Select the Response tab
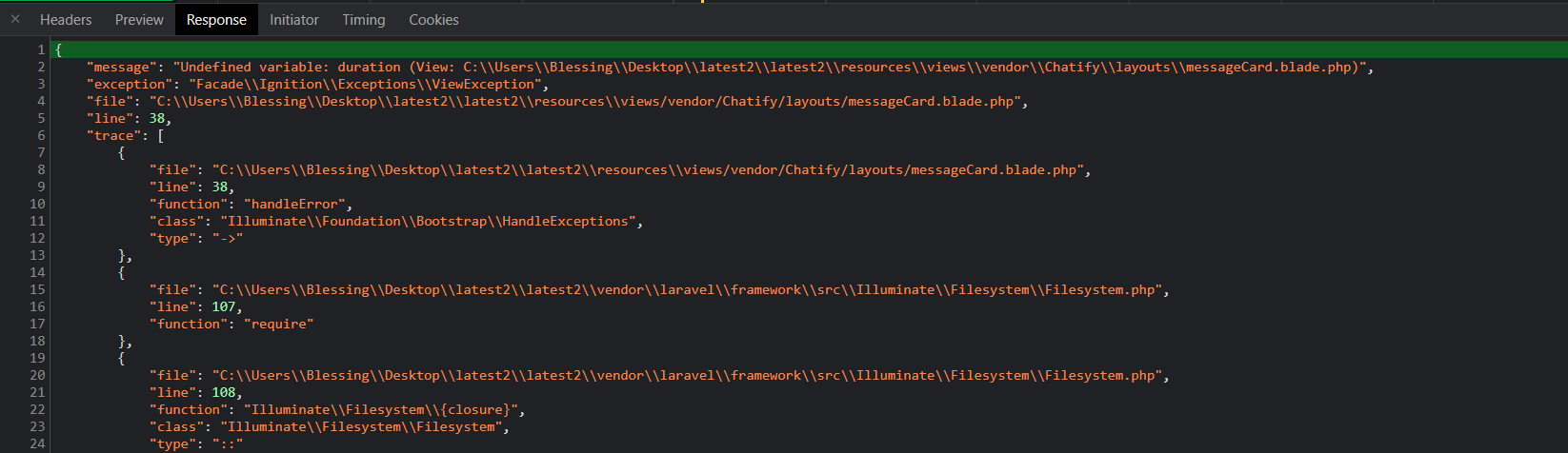The width and height of the screenshot is (1568, 453). [216, 19]
